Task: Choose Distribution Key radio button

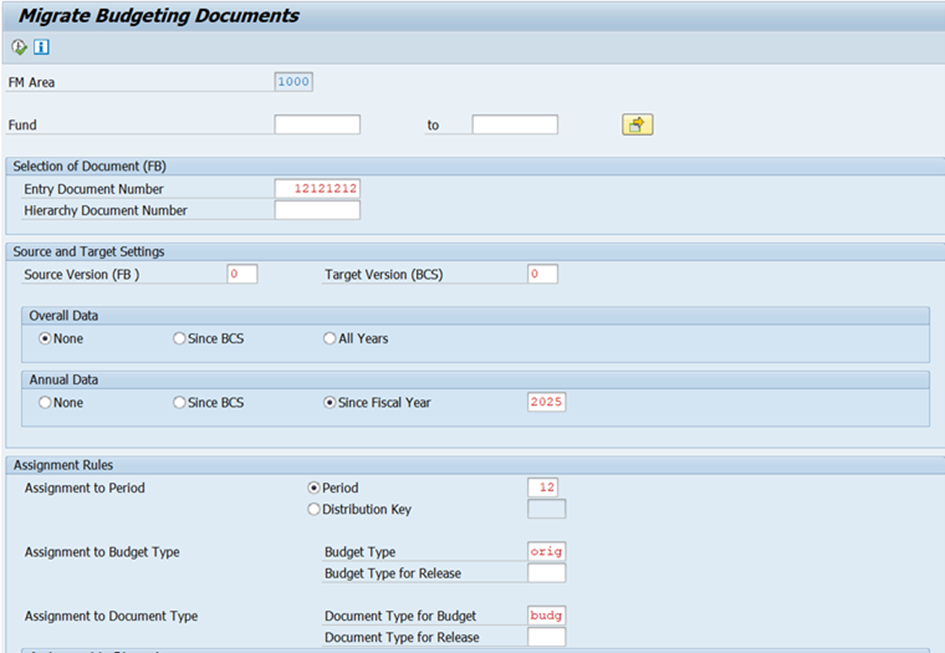Action: [x=314, y=509]
